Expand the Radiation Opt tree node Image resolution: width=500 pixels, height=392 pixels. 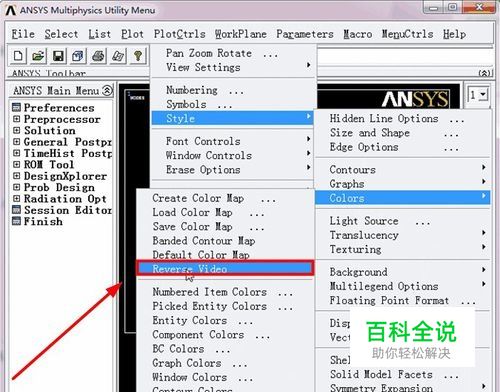16,198
